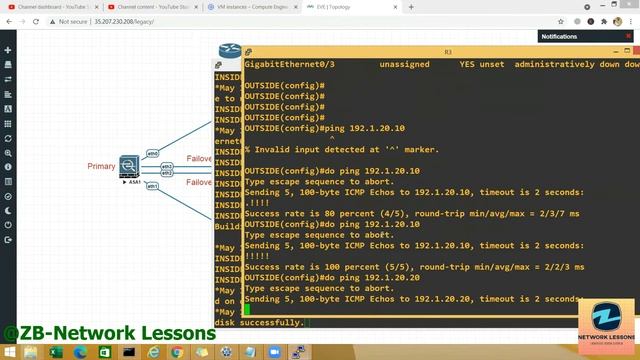Screen dimensions: 640x360
Task: Open Excel from the taskbar
Action: click(56, 352)
